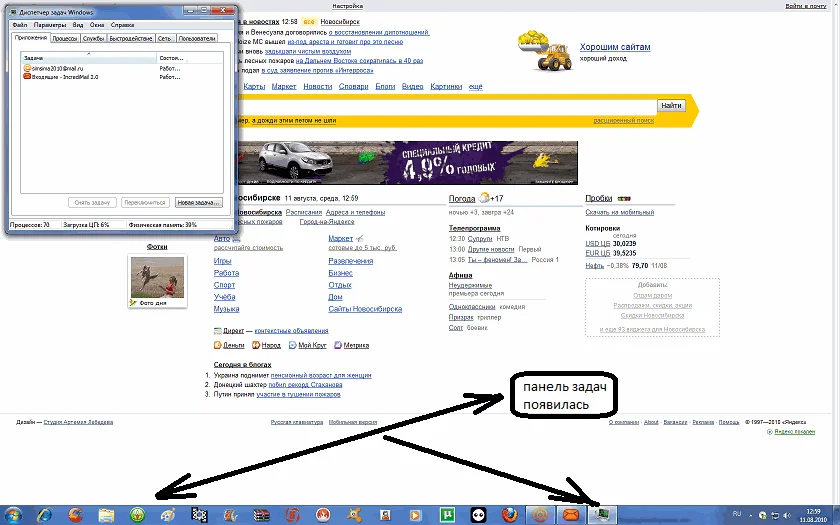Open the Windows Start menu orb
840x525 pixels.
tap(12, 515)
